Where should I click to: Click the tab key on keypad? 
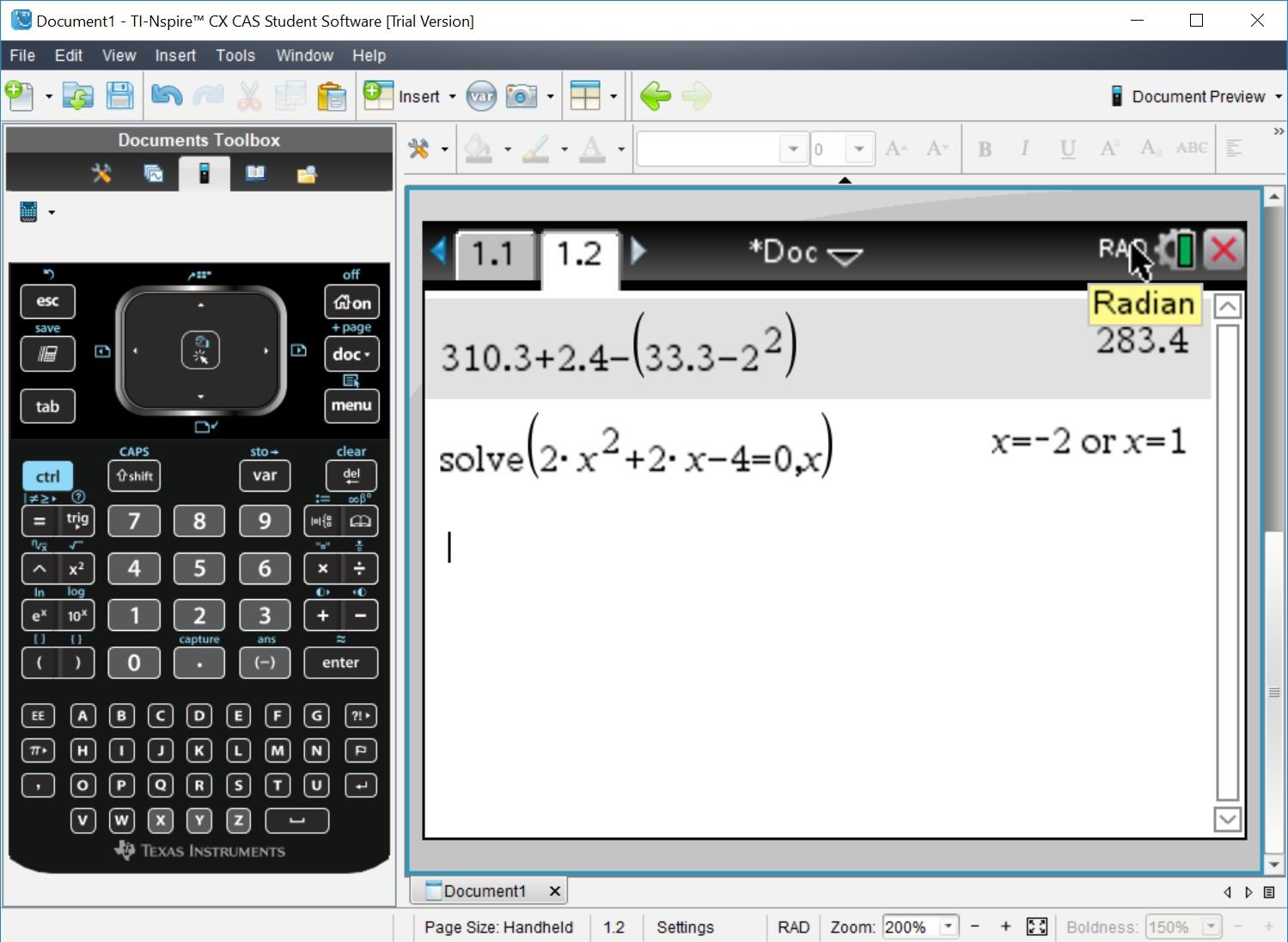47,407
